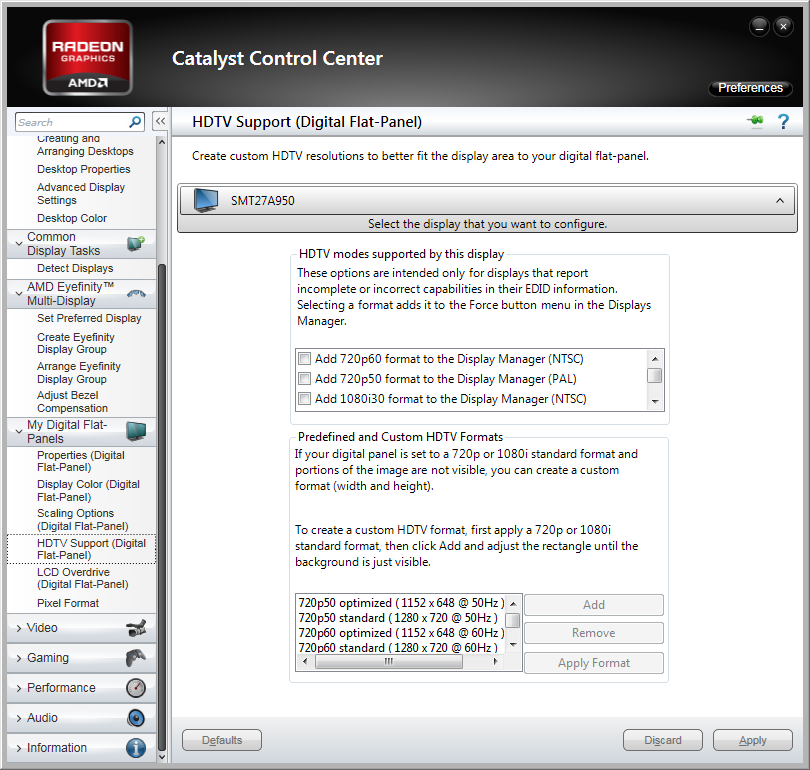Image resolution: width=810 pixels, height=770 pixels.
Task: Click the SMT27A950 monitor icon
Action: pyautogui.click(x=206, y=200)
